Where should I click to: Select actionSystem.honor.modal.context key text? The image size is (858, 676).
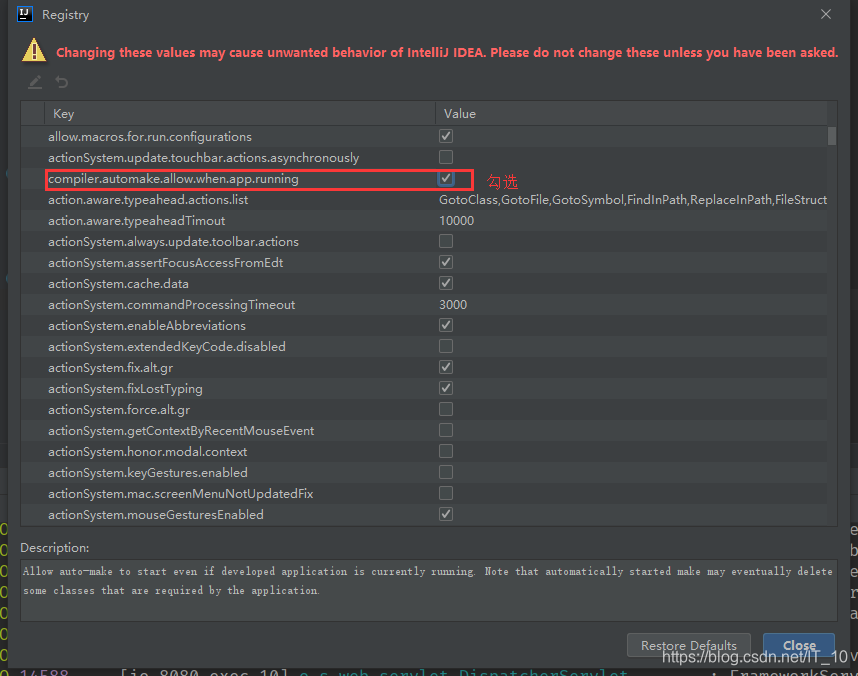(x=148, y=452)
